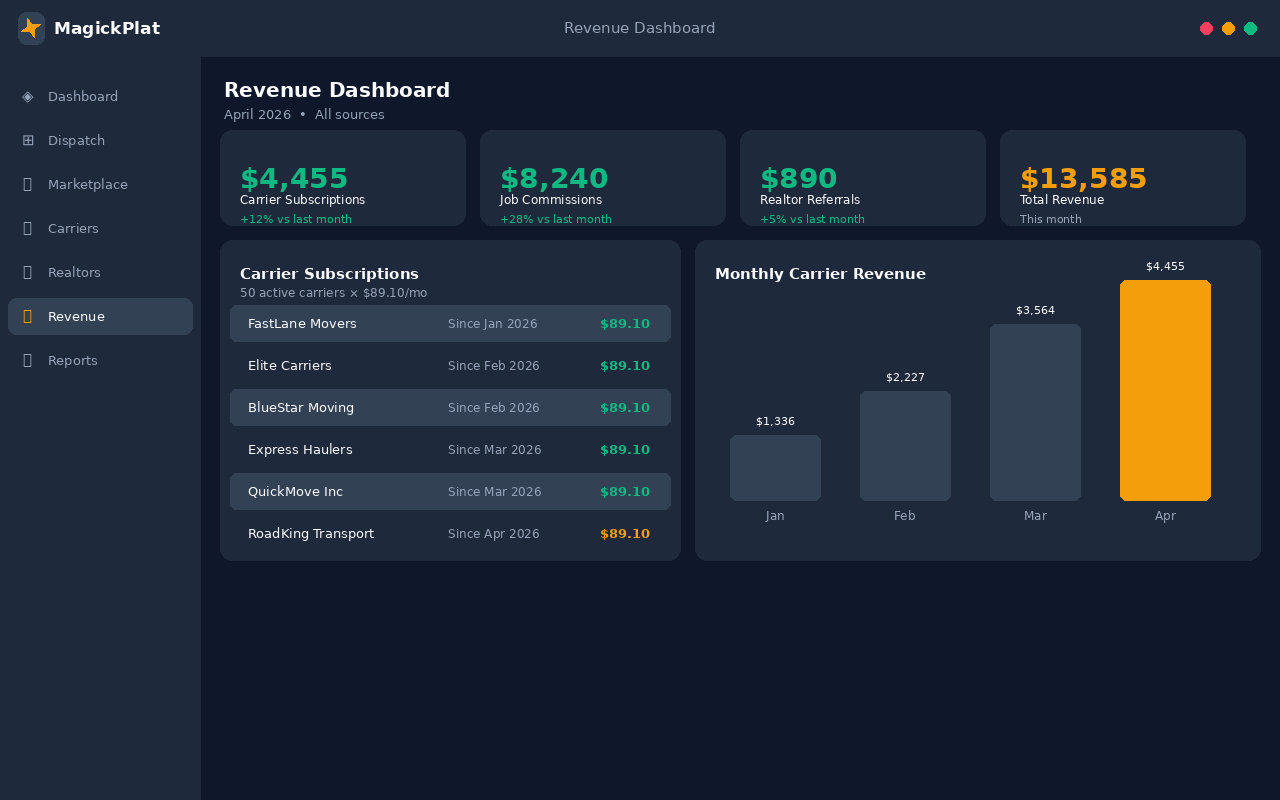1280x800 pixels.
Task: Click the Dispatch grid icon in sidebar
Action: point(28,141)
